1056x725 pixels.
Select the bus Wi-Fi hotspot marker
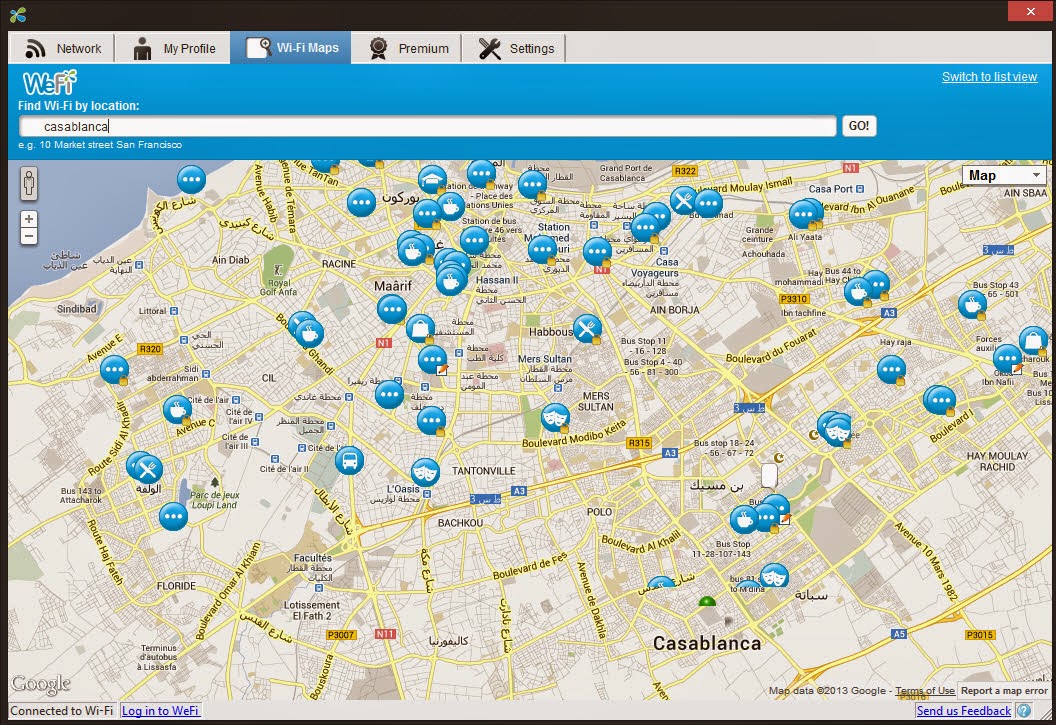click(x=349, y=461)
